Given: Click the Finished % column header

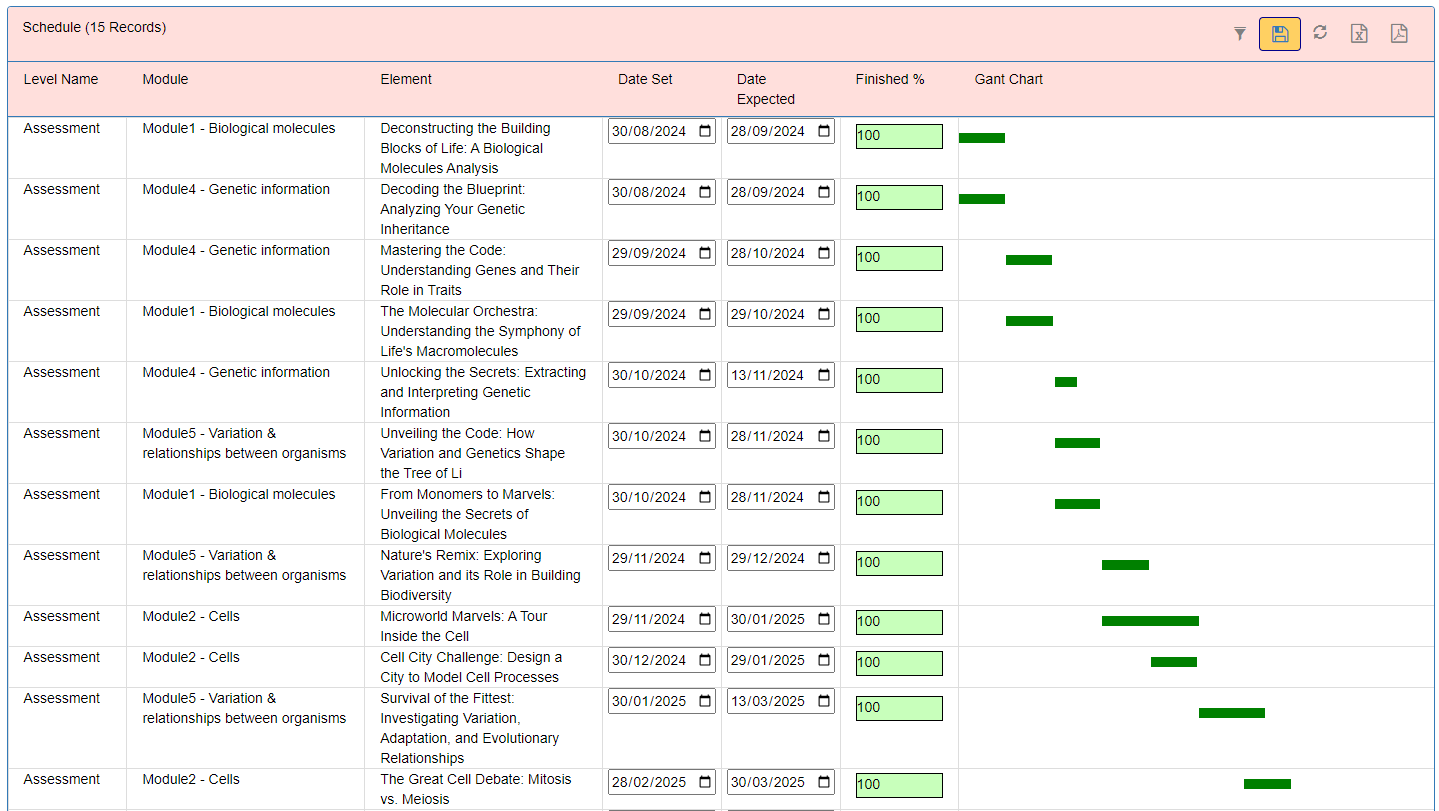Looking at the screenshot, I should 889,79.
